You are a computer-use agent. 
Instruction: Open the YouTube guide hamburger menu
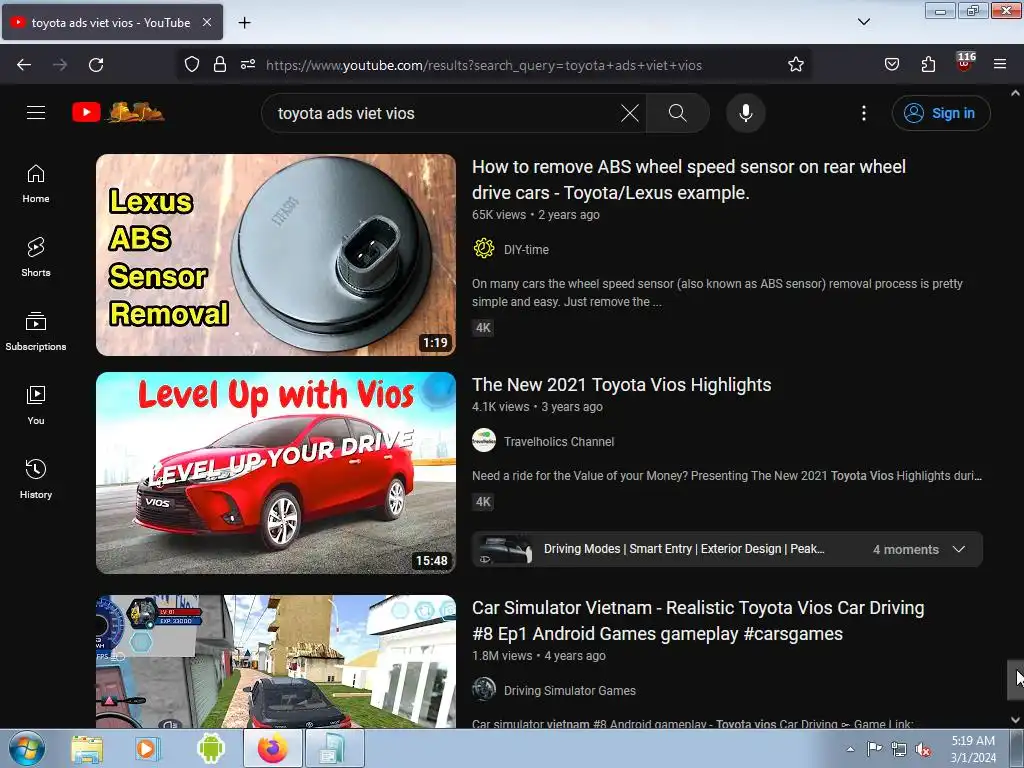36,112
